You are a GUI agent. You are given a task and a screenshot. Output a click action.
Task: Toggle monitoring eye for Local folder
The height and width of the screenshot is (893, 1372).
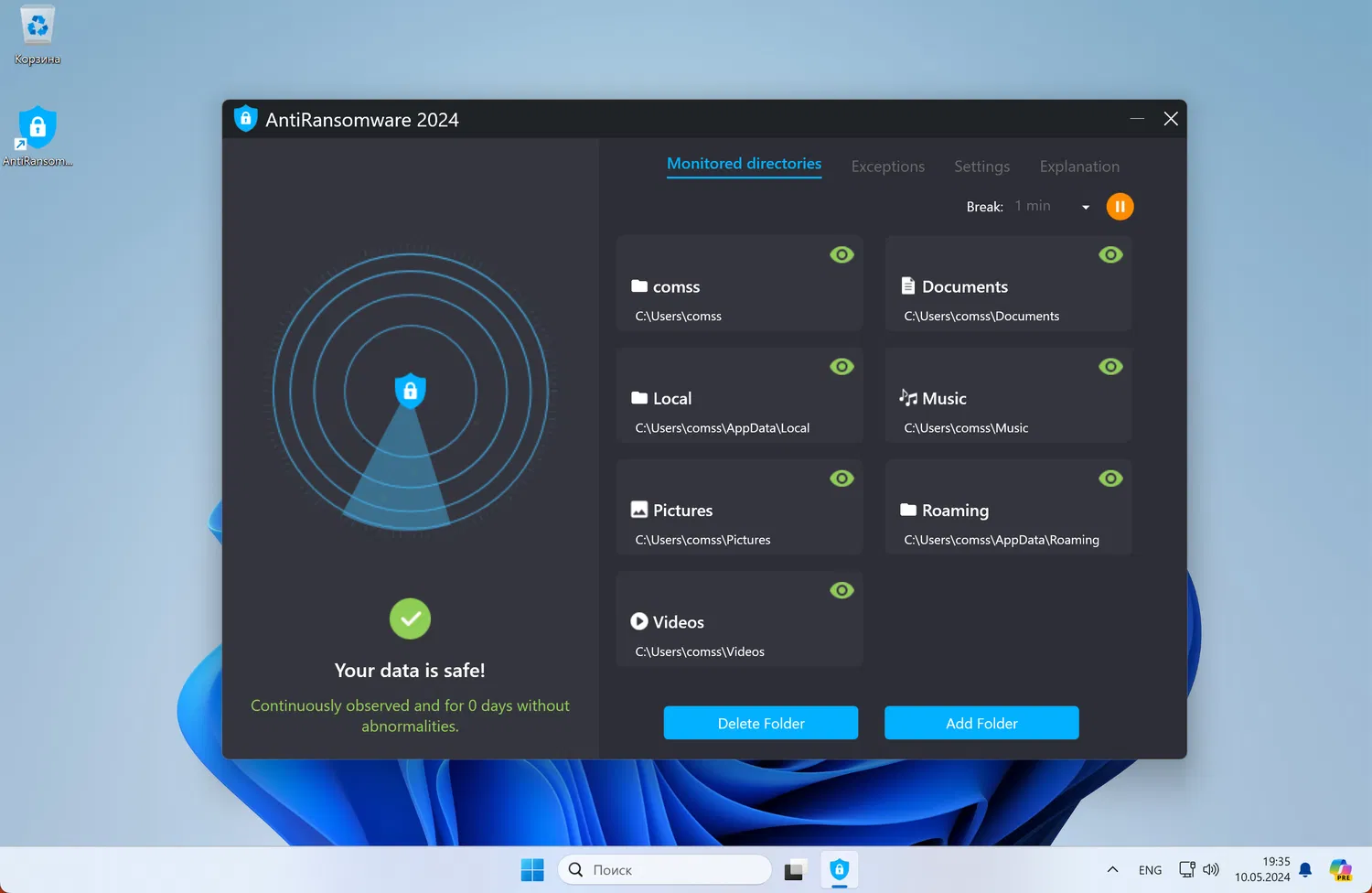(x=841, y=367)
